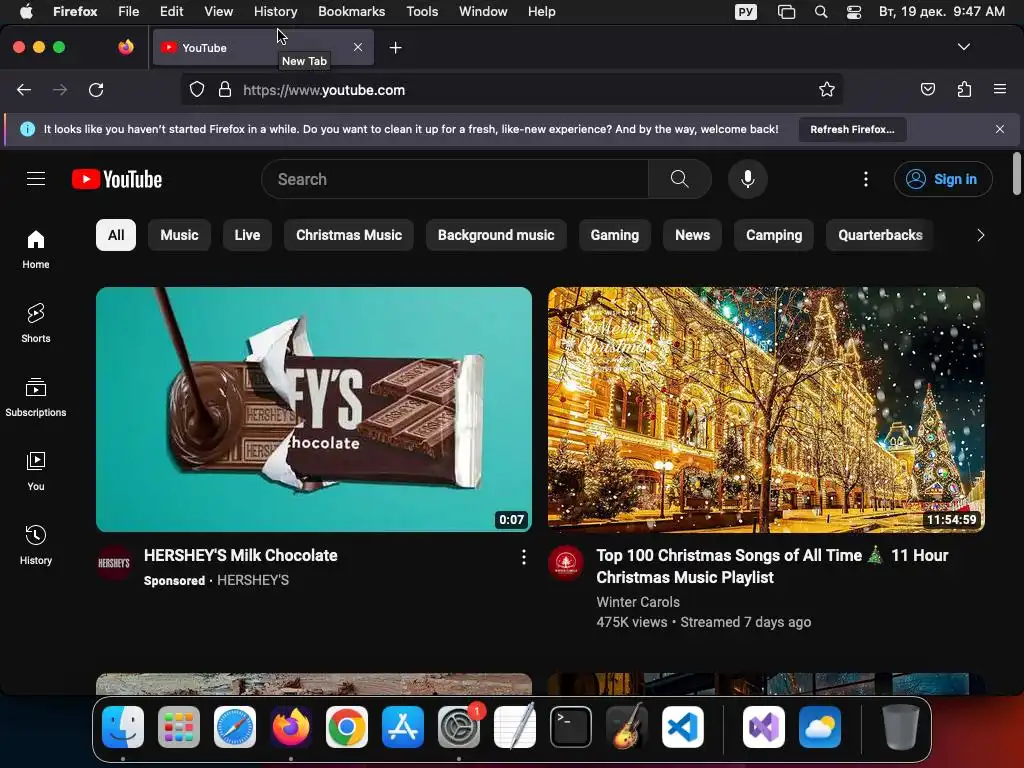Click the YouTube logo
The height and width of the screenshot is (768, 1024).
(117, 179)
